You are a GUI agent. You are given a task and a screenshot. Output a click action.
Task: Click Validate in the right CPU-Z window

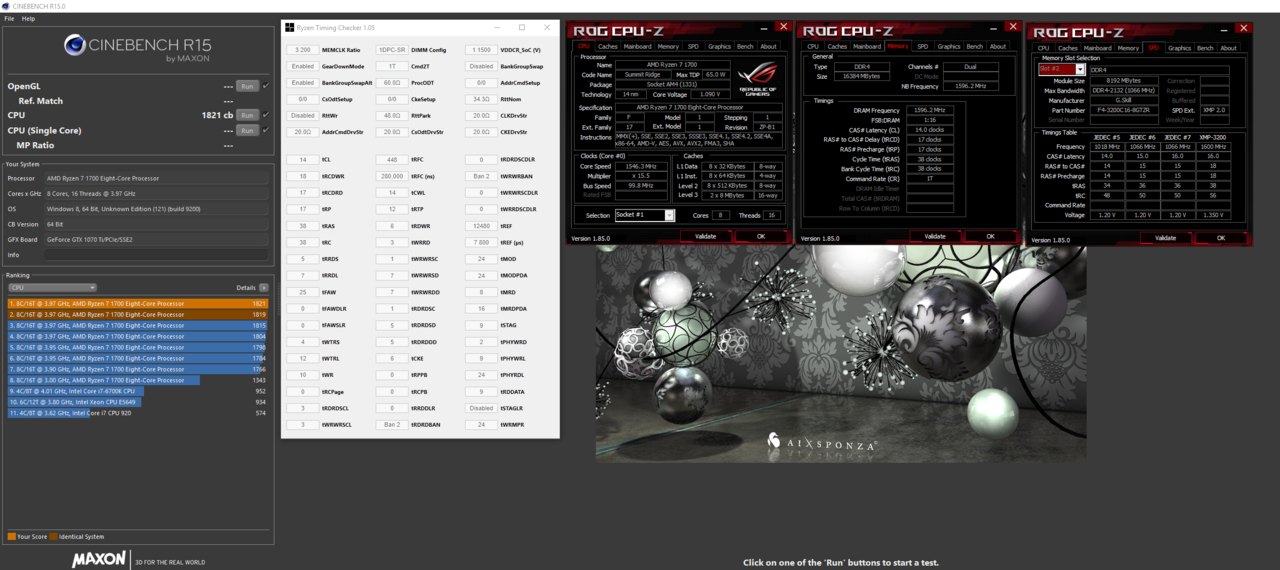1165,238
